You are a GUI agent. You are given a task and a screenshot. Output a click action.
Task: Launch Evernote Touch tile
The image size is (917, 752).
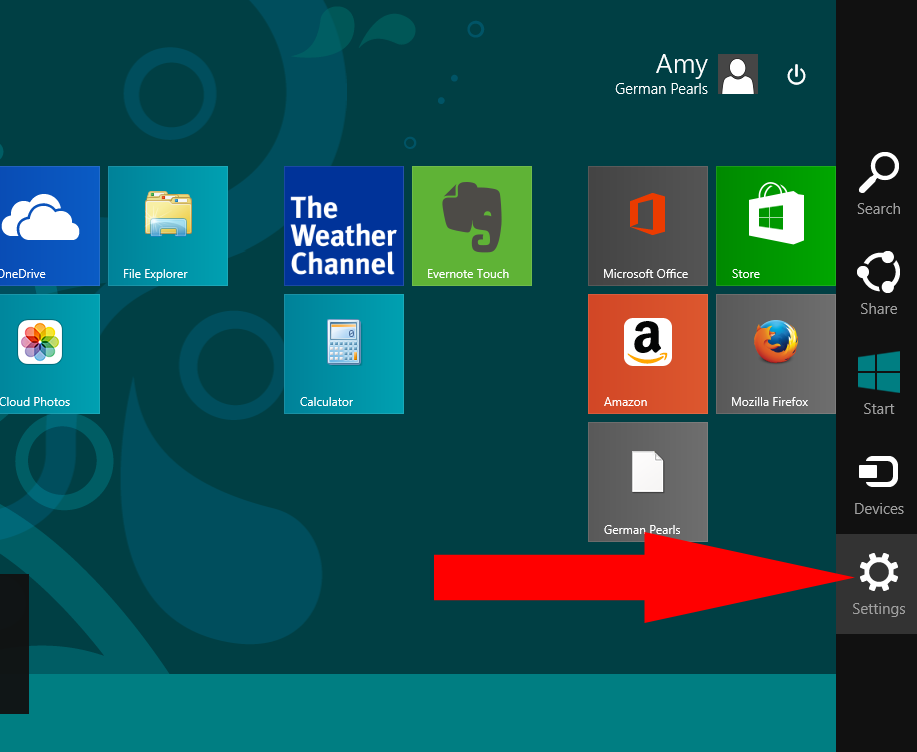click(472, 226)
